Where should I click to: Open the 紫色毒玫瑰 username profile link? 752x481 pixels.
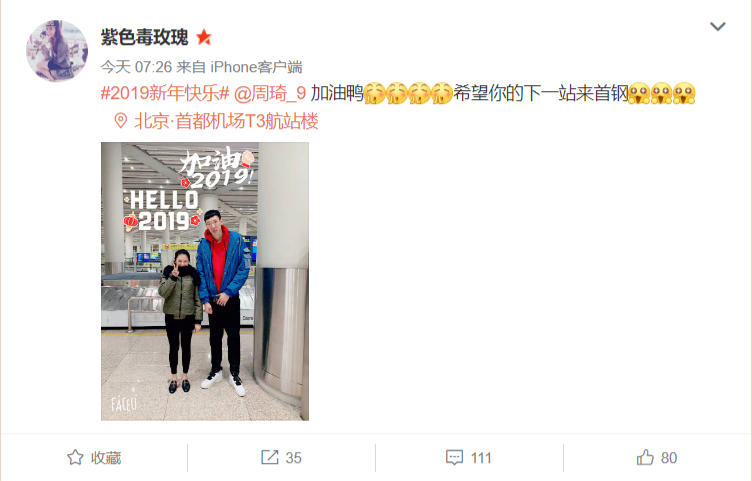tap(144, 37)
